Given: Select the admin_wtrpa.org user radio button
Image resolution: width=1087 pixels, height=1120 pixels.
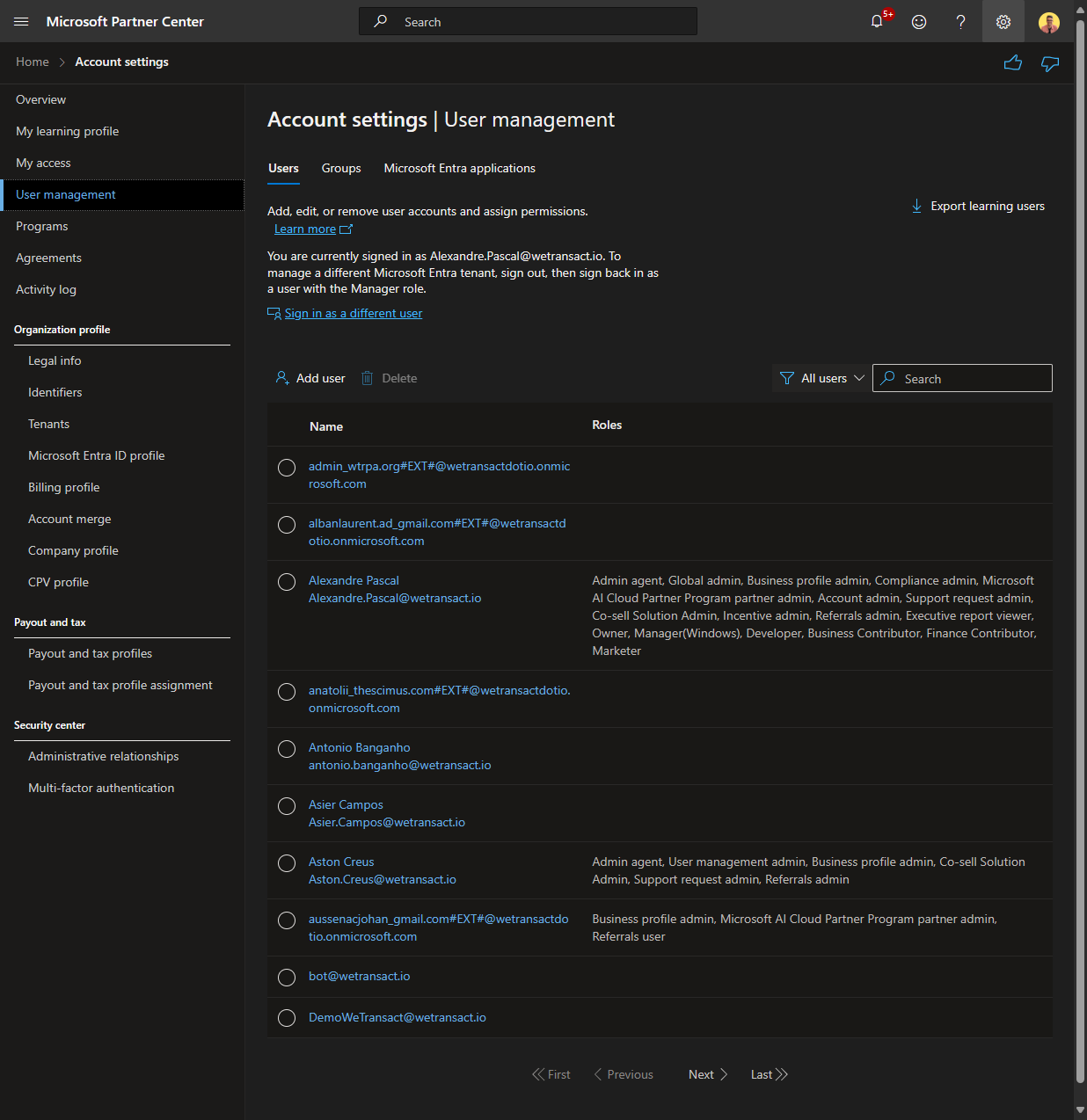Looking at the screenshot, I should 287,468.
